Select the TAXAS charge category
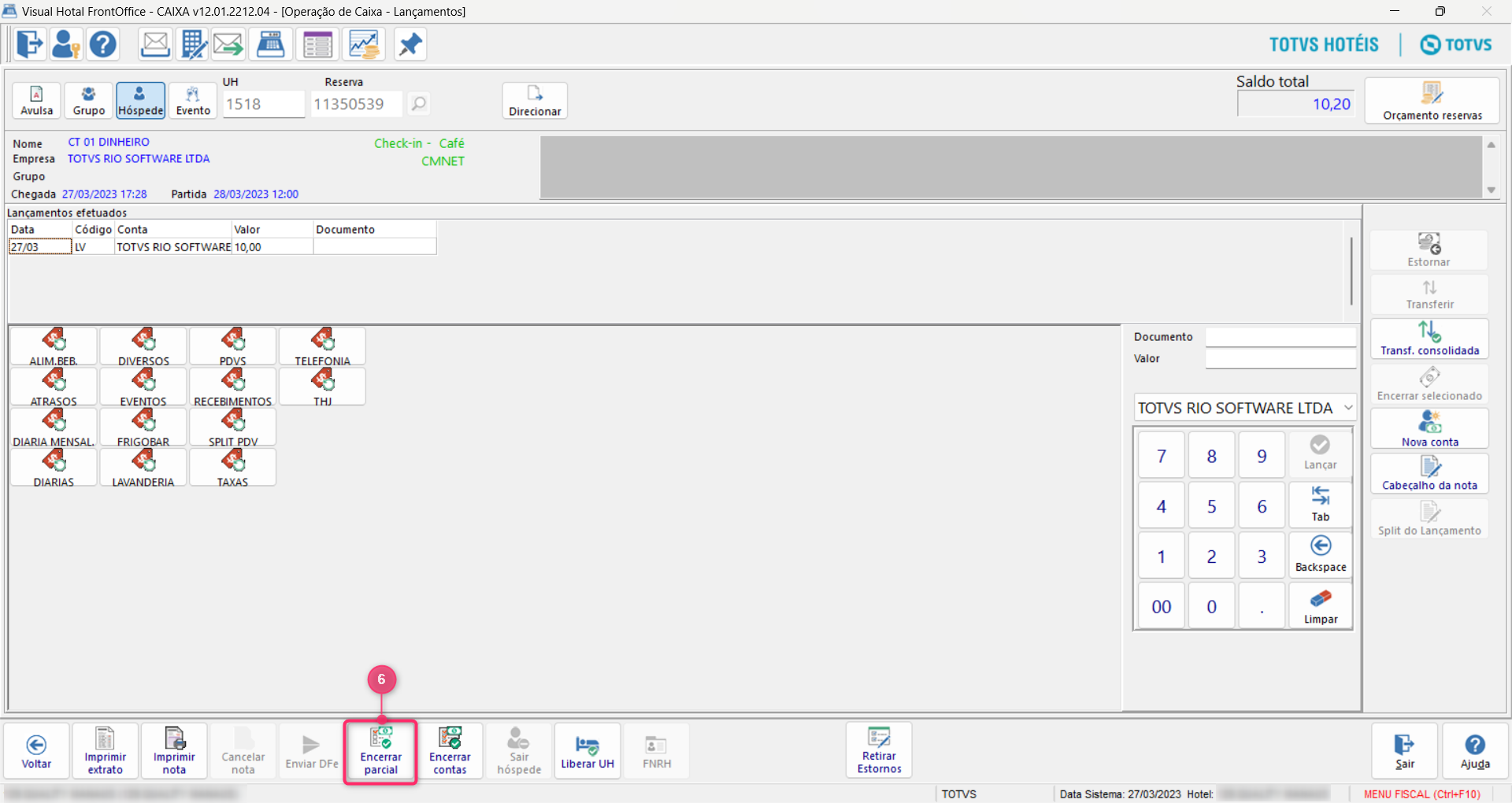The height and width of the screenshot is (803, 1512). point(233,468)
